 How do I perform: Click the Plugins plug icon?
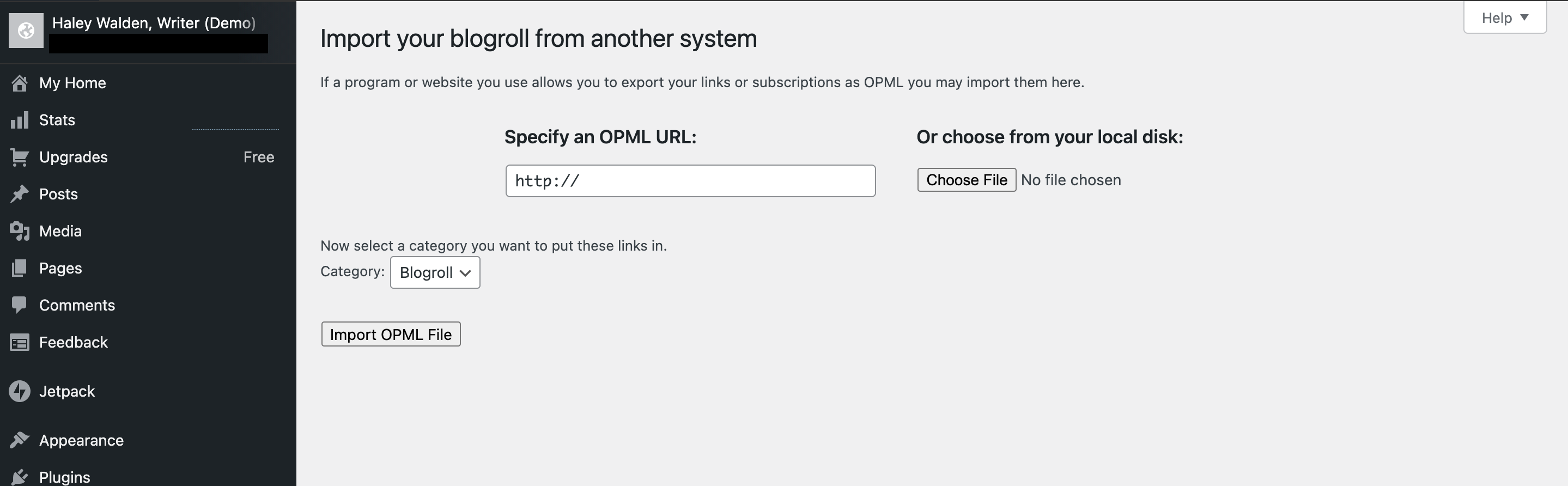(20, 477)
